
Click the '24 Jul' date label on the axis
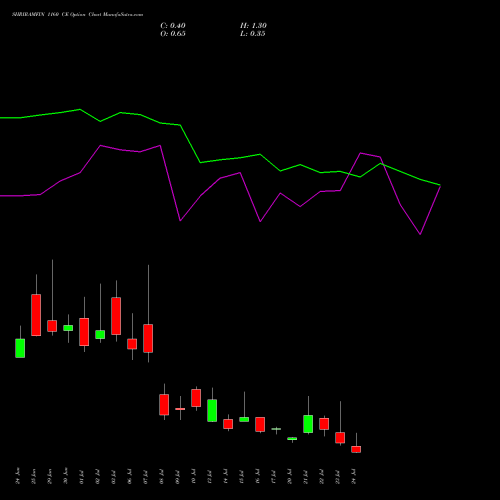click(354, 476)
